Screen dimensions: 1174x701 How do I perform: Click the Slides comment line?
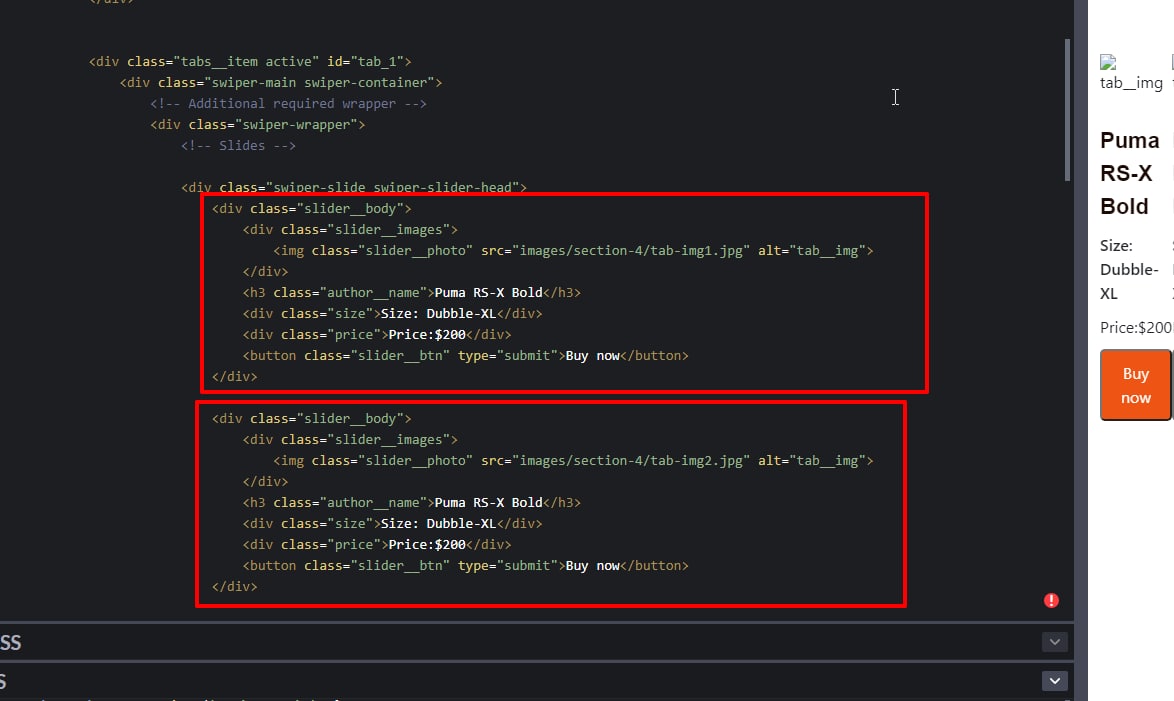pos(238,145)
